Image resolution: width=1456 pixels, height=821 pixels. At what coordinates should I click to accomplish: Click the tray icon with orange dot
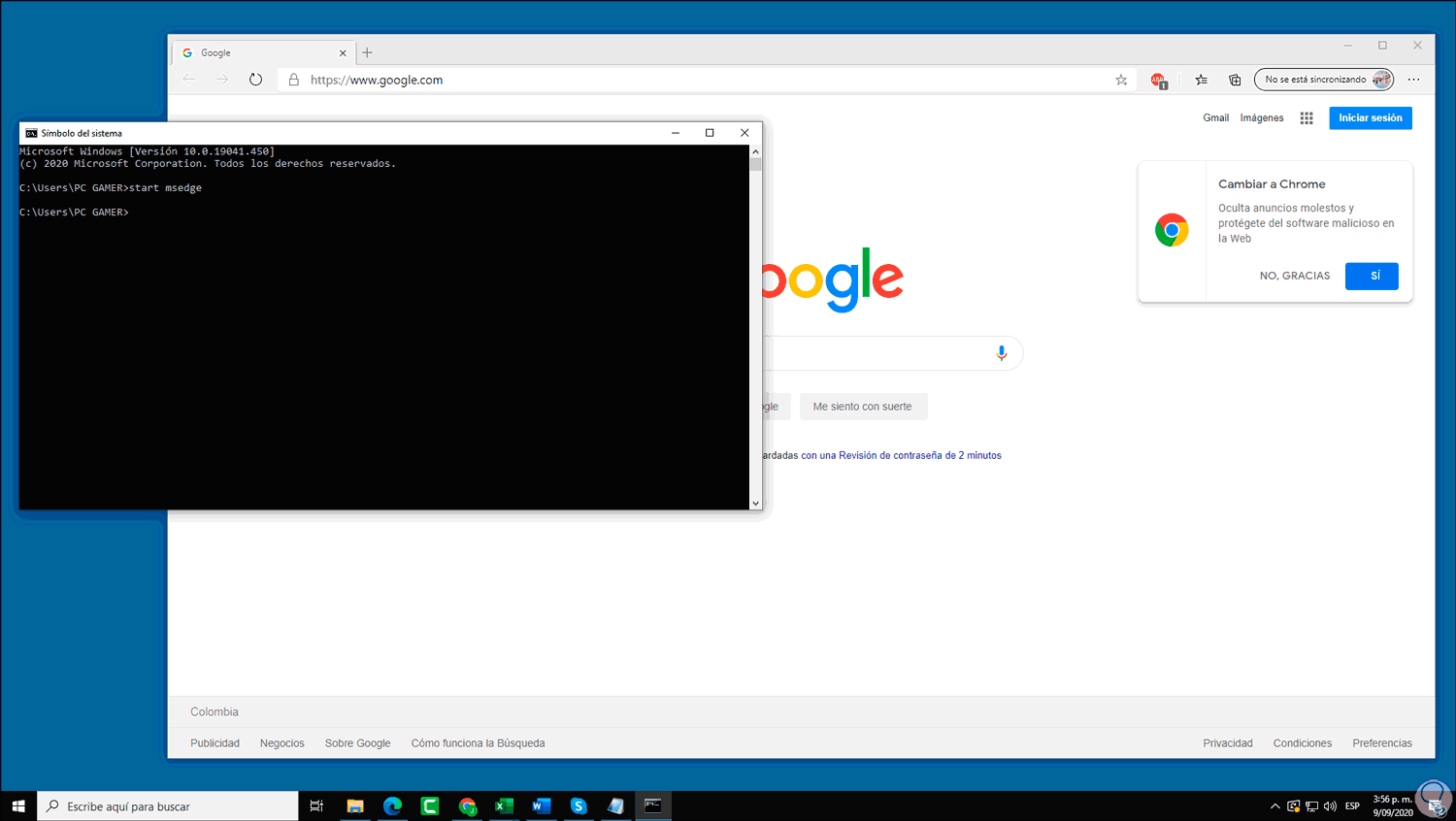1293,806
